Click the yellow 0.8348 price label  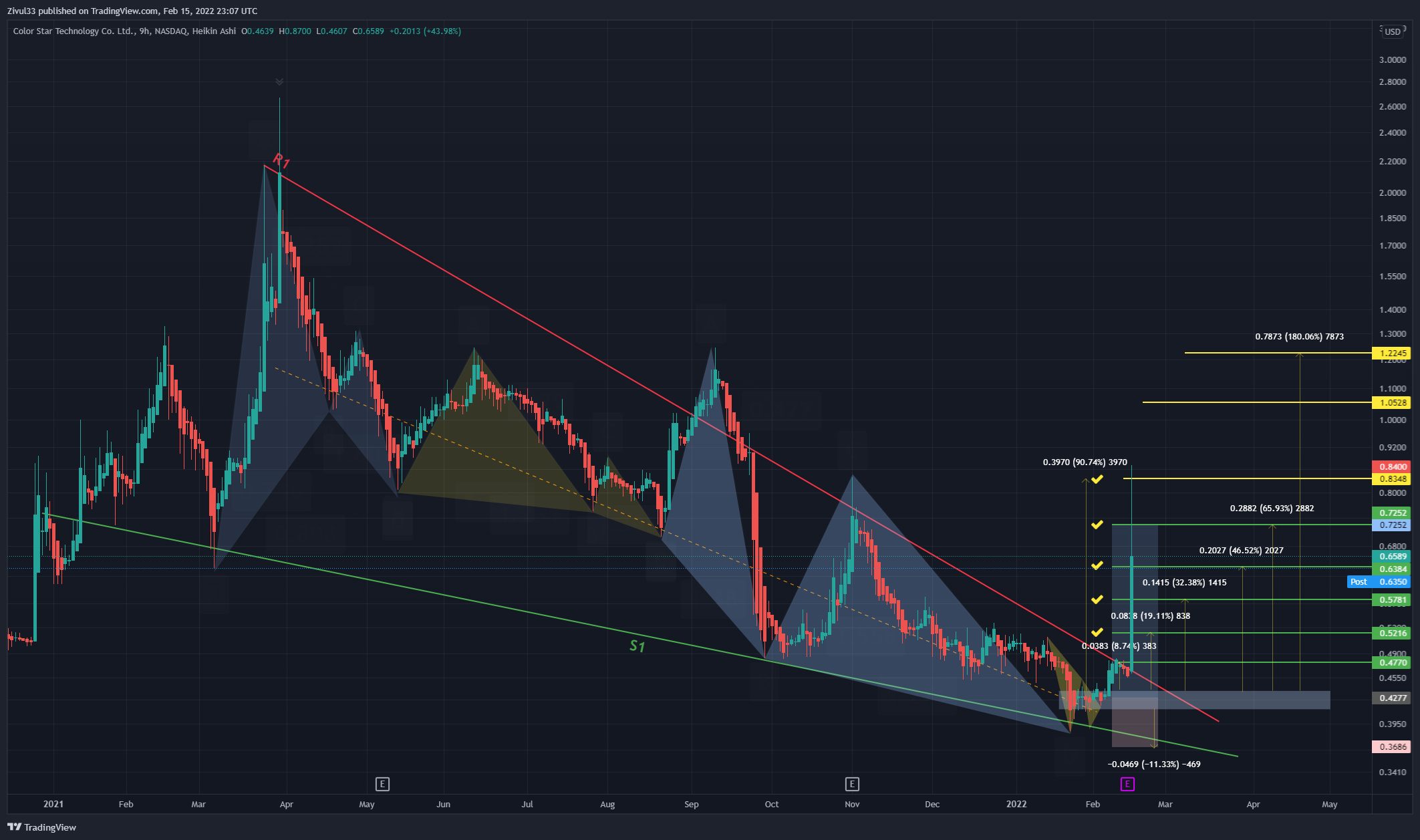coord(1391,479)
